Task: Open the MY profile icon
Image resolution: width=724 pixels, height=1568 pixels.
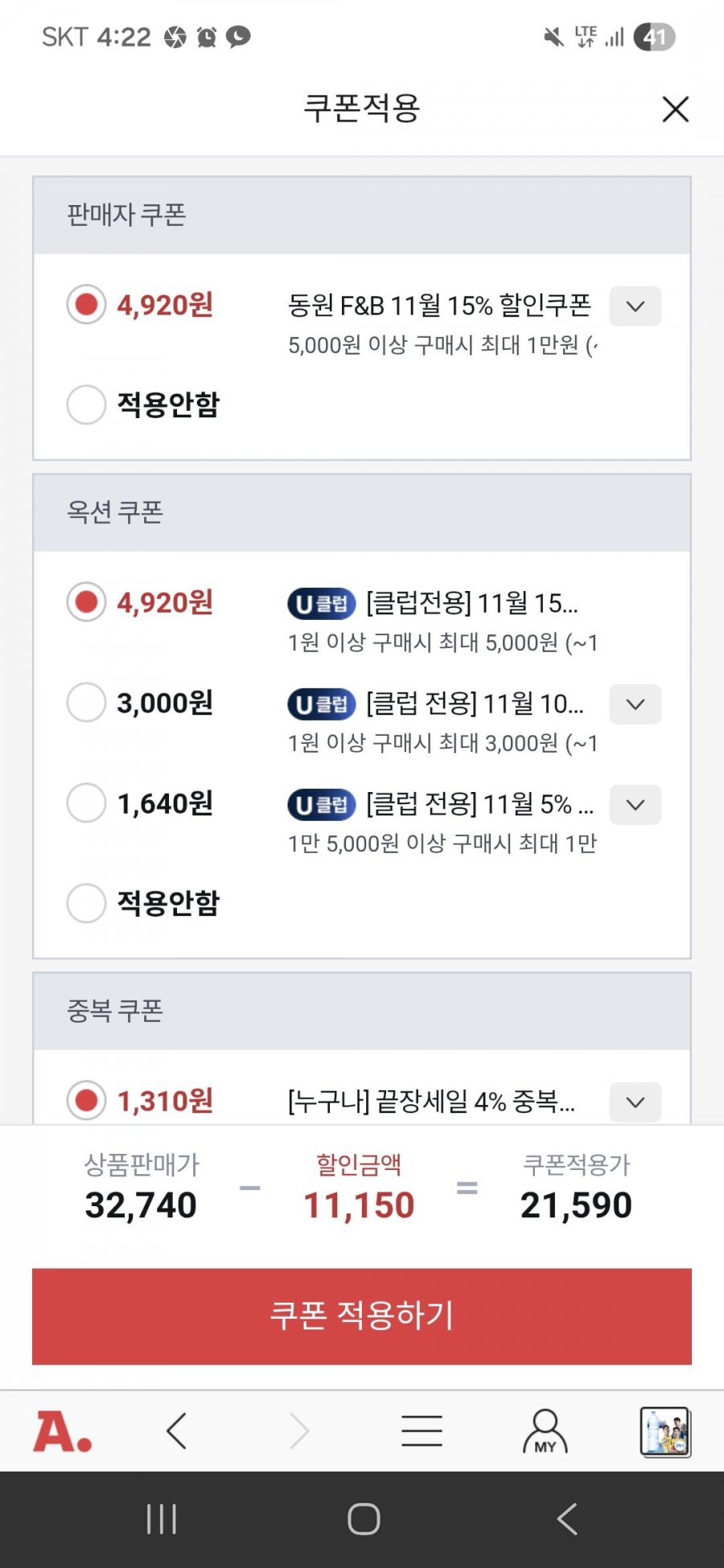Action: click(545, 1431)
